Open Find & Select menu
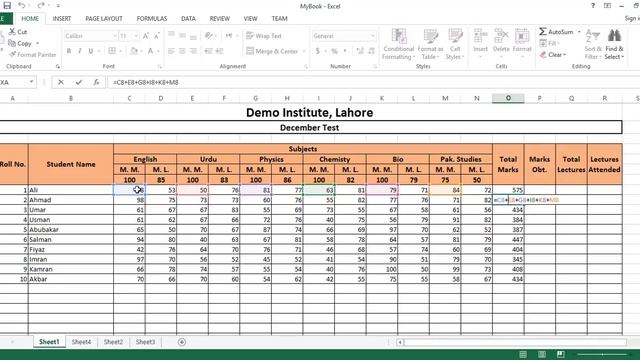This screenshot has width=640, height=360. (614, 44)
